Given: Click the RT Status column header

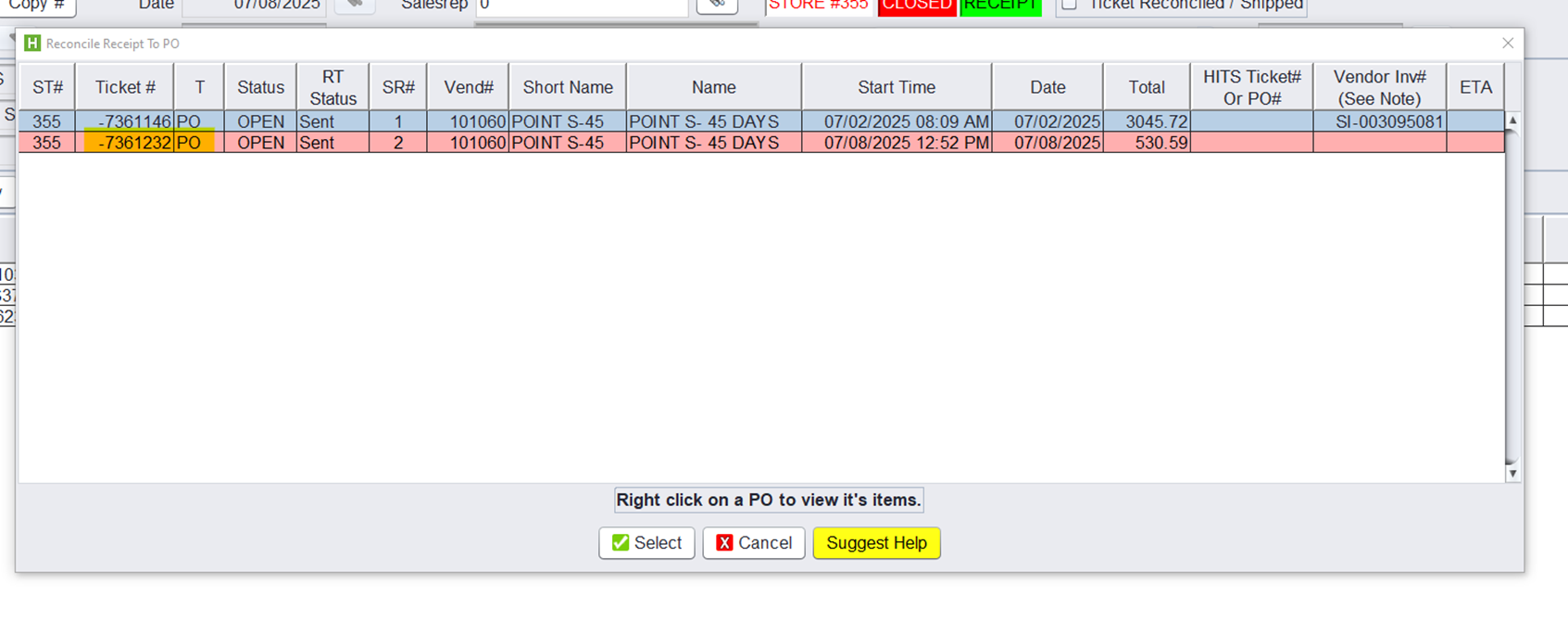Looking at the screenshot, I should [332, 87].
